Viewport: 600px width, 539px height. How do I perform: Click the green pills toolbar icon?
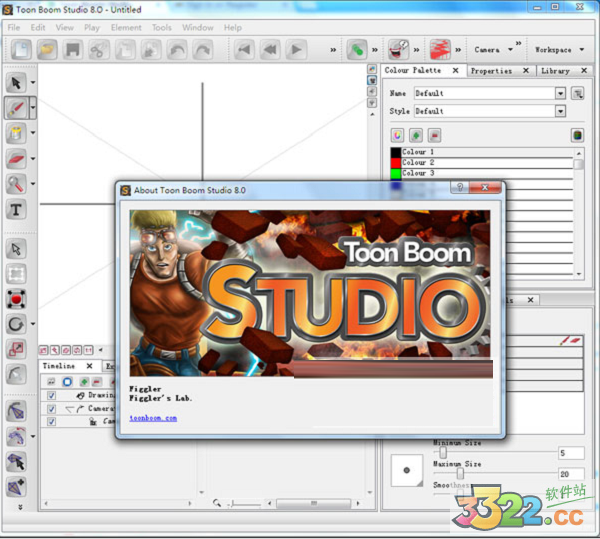(x=357, y=49)
